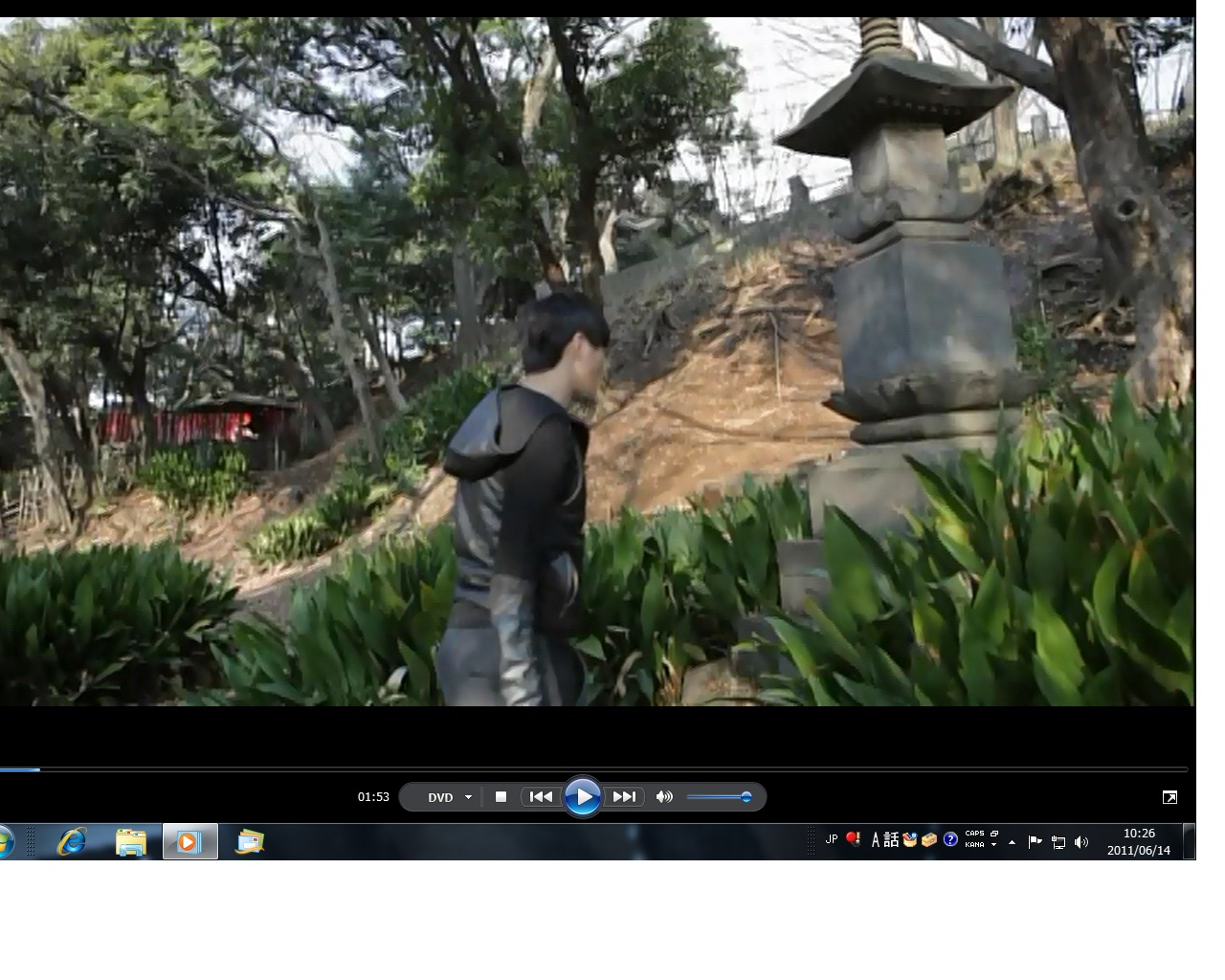The width and height of the screenshot is (1225, 980).
Task: Open the IME toolbox icon
Action: coord(929,840)
